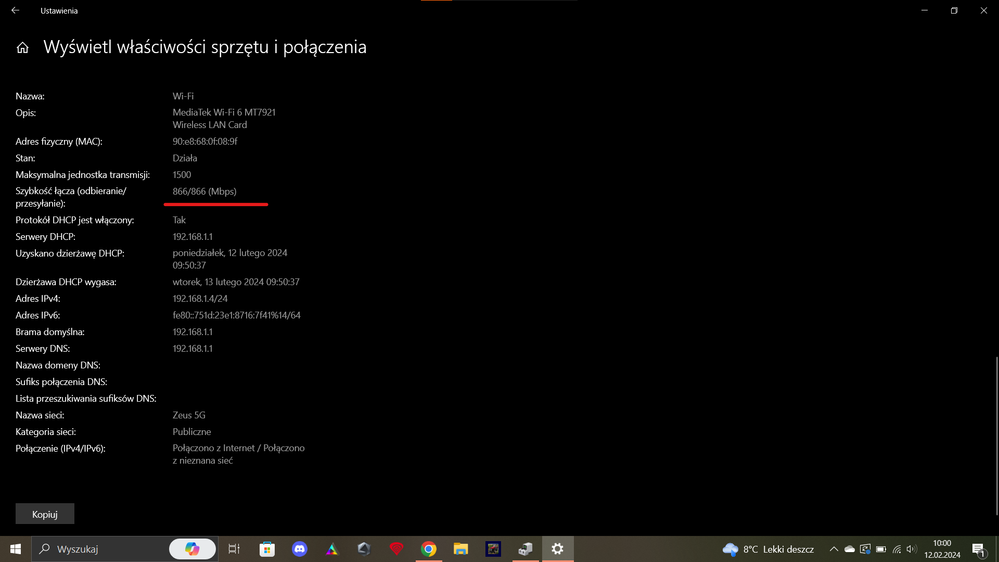Open the notification center icon
The height and width of the screenshot is (562, 999).
[979, 549]
